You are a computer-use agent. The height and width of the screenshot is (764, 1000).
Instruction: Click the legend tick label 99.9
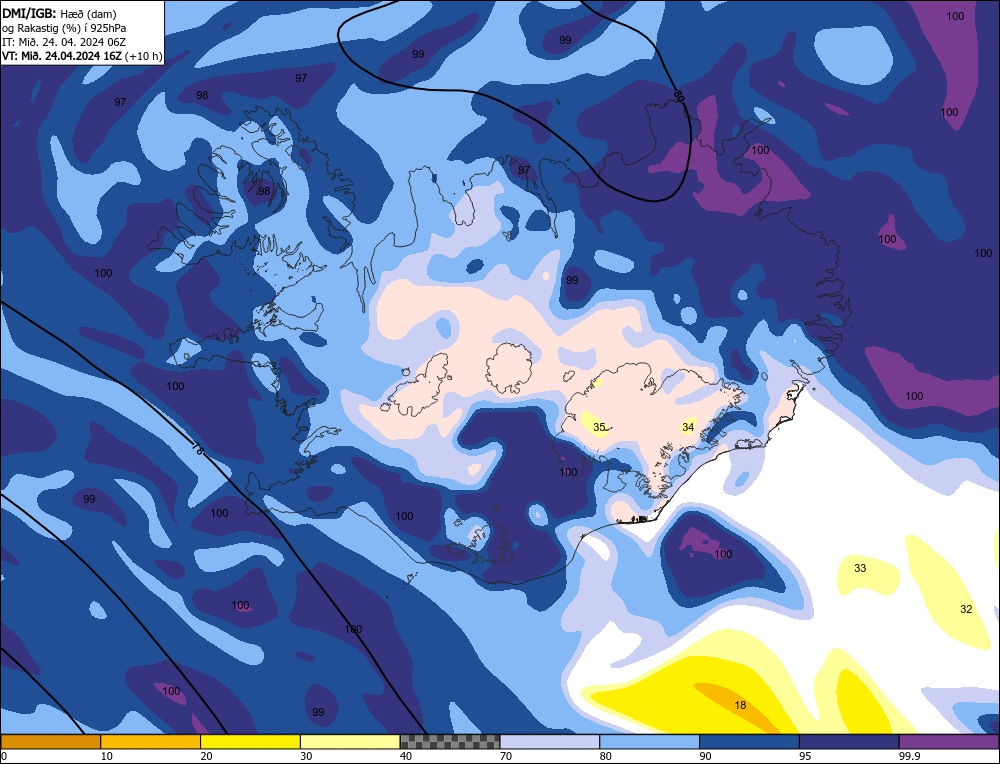[x=908, y=756]
